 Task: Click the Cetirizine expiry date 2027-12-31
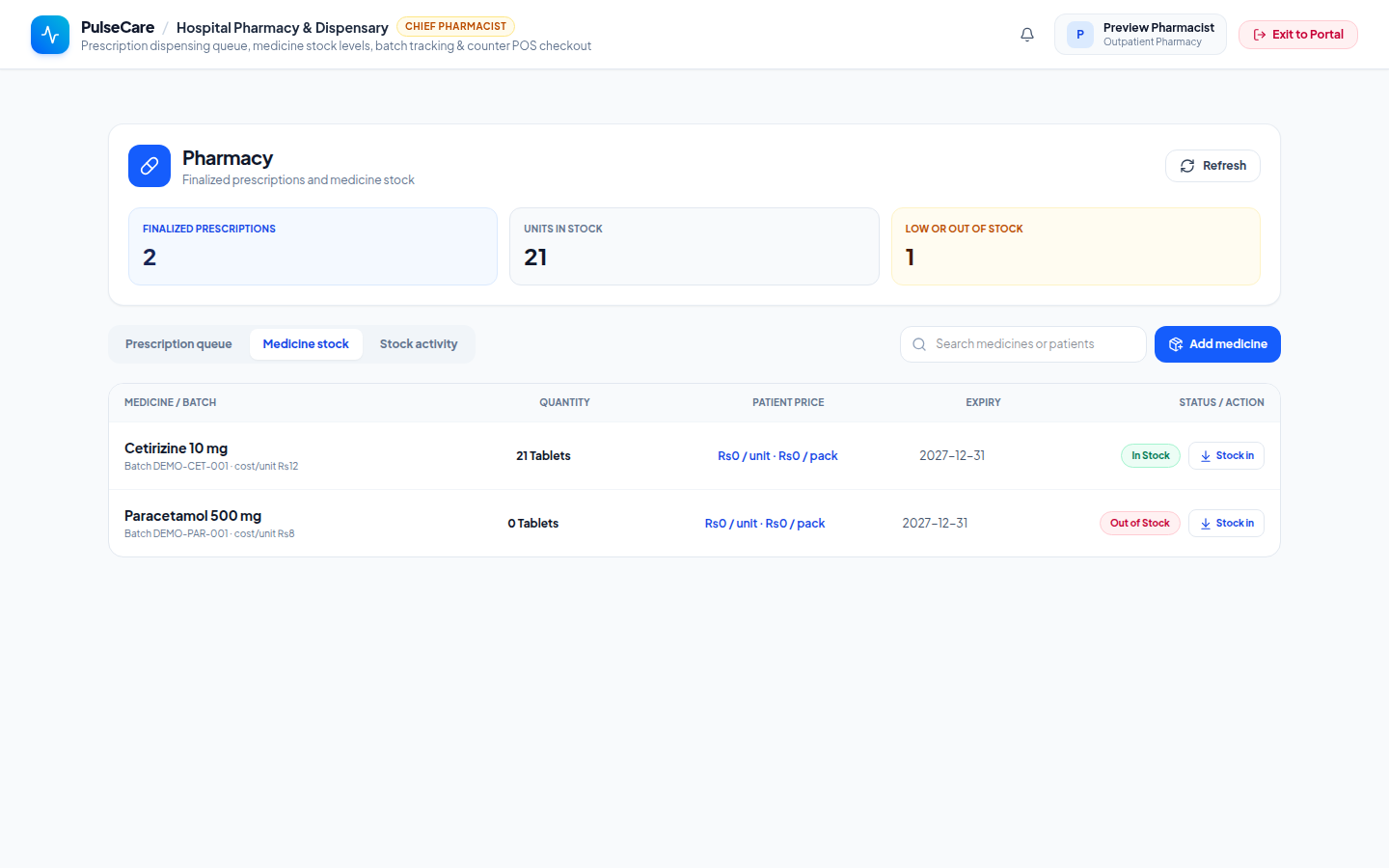(x=952, y=456)
